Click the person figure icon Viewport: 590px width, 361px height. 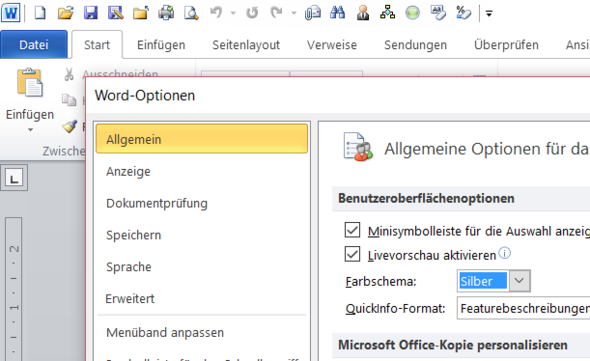click(363, 13)
